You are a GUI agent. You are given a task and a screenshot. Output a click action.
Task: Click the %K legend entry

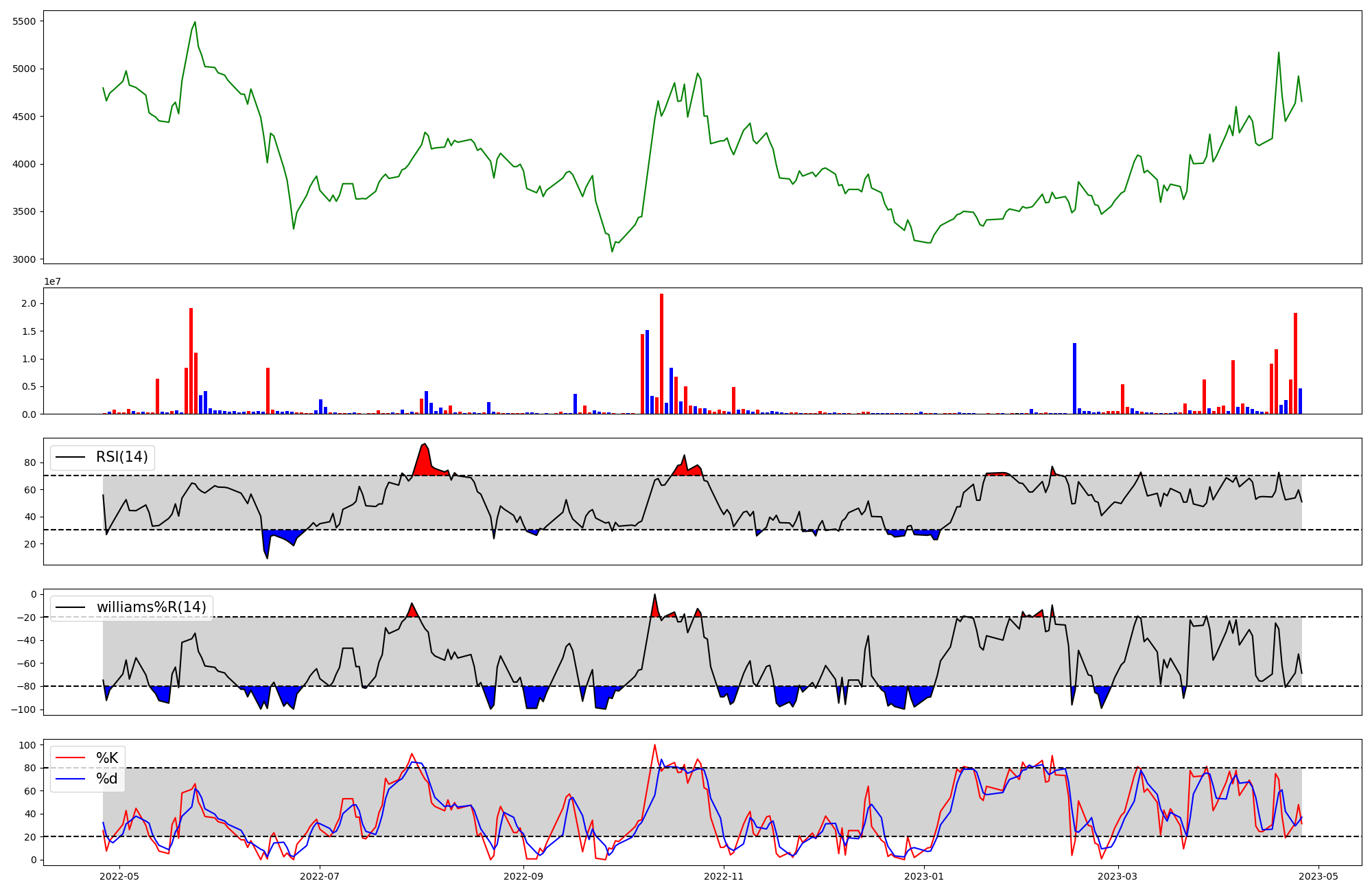pyautogui.click(x=107, y=758)
